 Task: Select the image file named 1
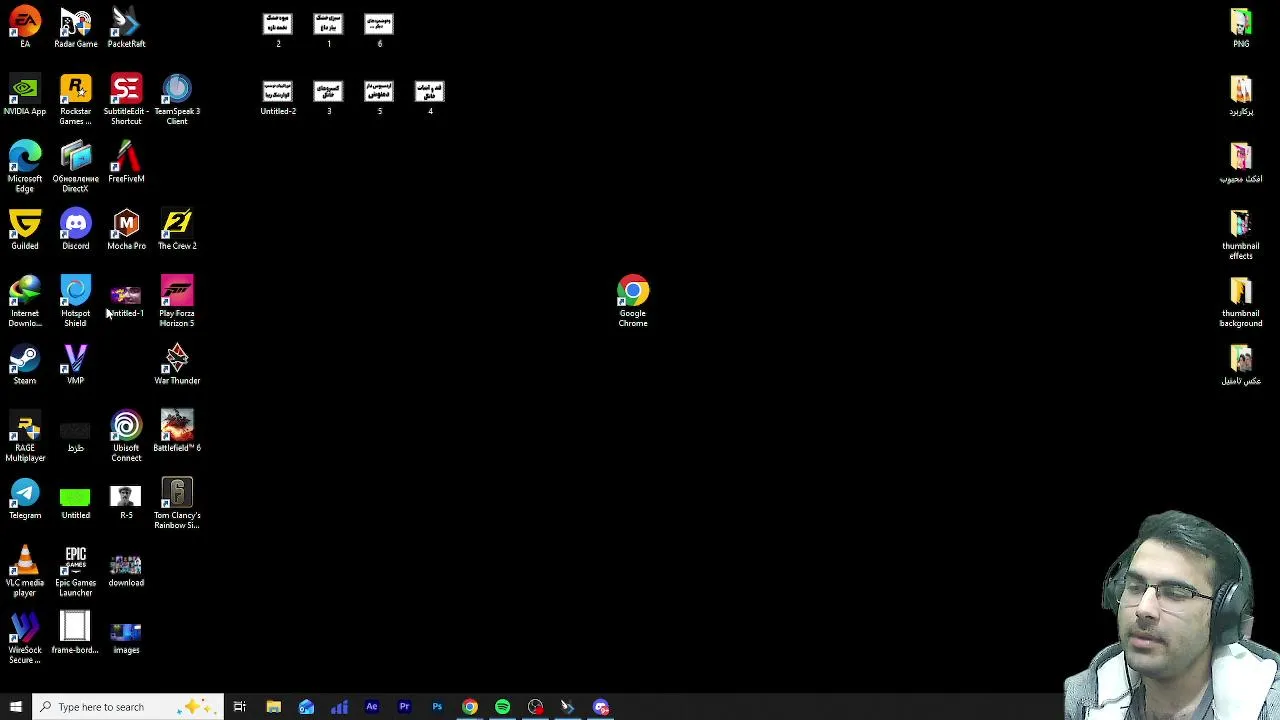pyautogui.click(x=328, y=30)
